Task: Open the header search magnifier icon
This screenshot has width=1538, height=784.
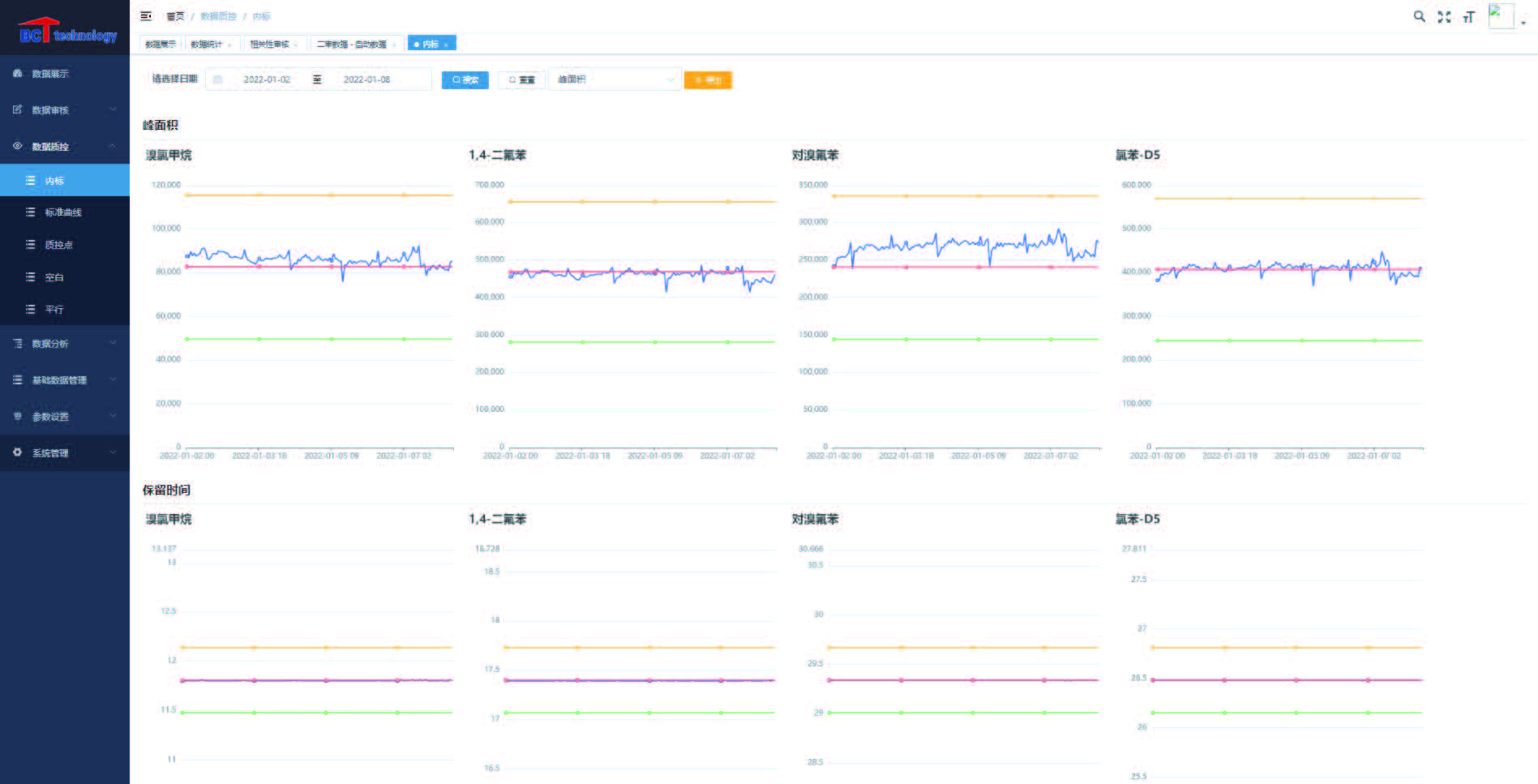Action: pos(1419,16)
